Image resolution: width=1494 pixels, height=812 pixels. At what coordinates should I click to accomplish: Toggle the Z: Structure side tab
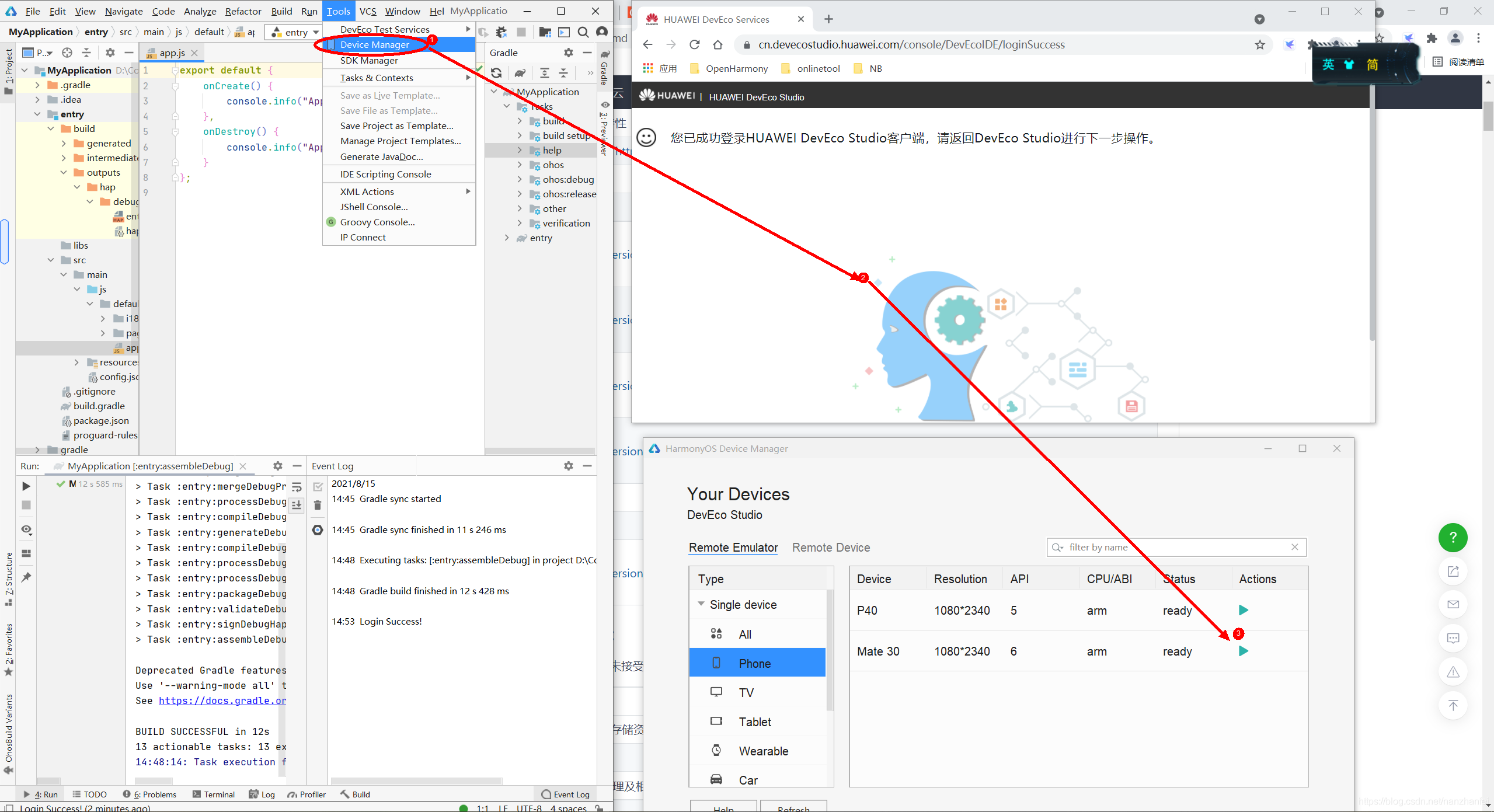(8, 579)
